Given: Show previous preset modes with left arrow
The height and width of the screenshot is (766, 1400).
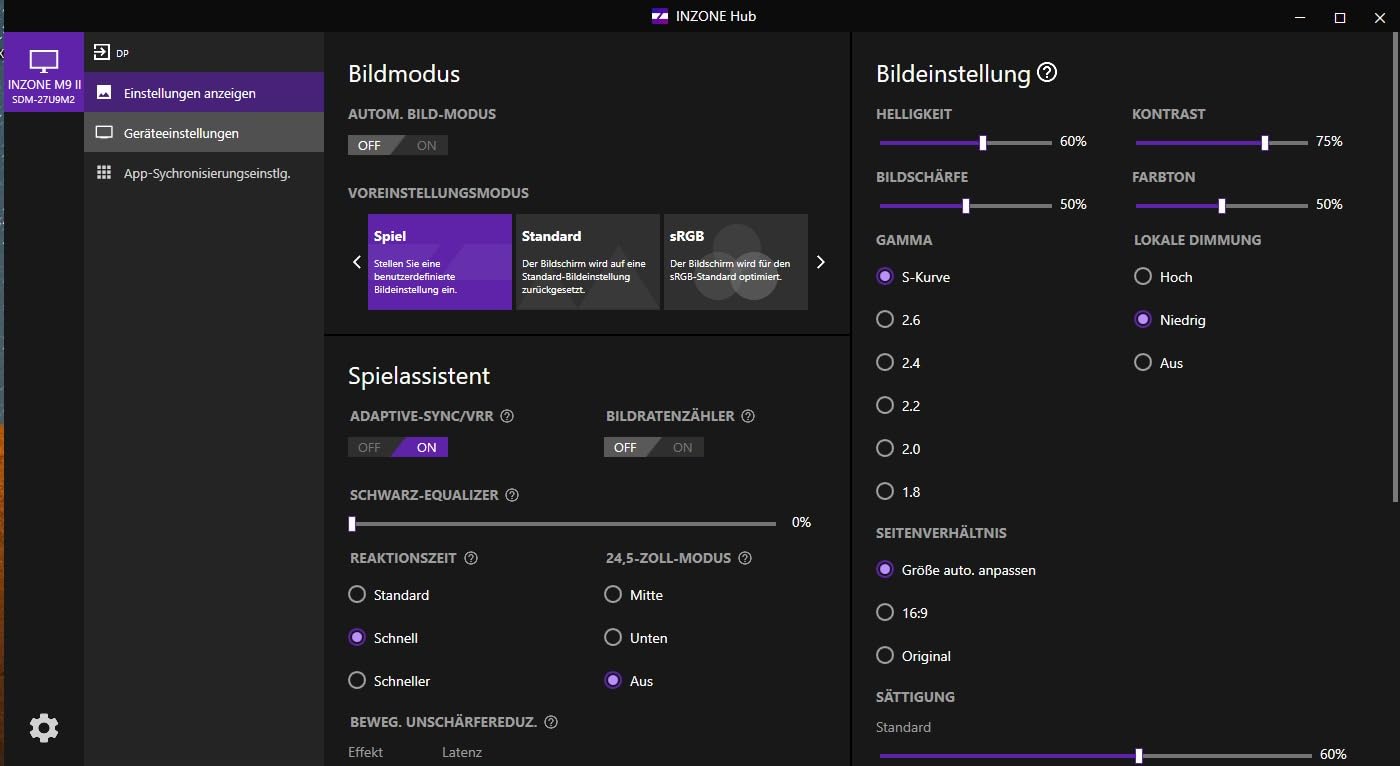Looking at the screenshot, I should [357, 262].
